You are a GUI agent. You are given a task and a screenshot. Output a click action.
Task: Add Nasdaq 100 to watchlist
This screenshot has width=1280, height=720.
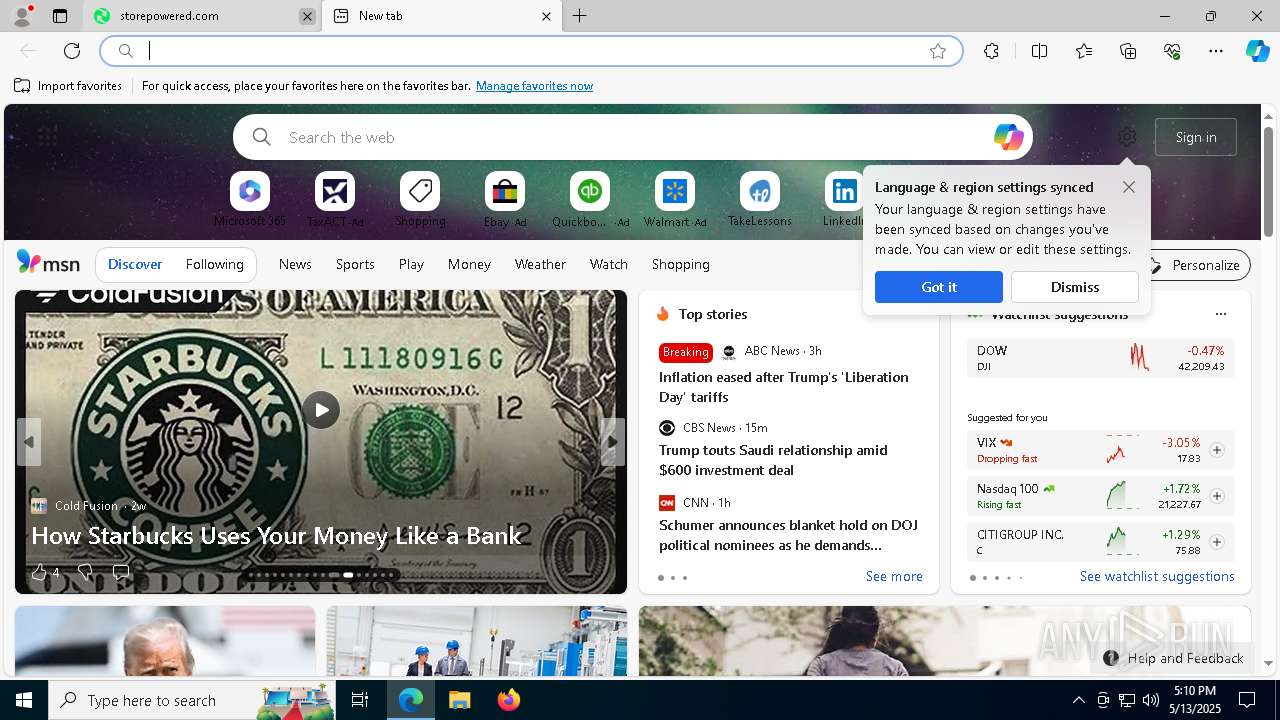1217,496
